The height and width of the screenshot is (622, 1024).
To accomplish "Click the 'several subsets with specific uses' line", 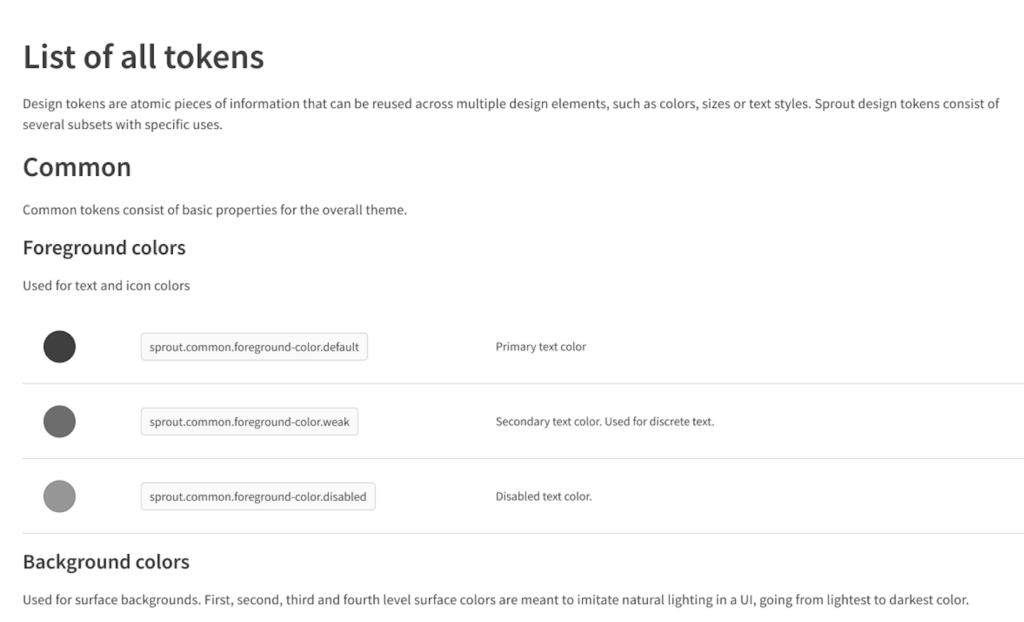I will coord(123,124).
